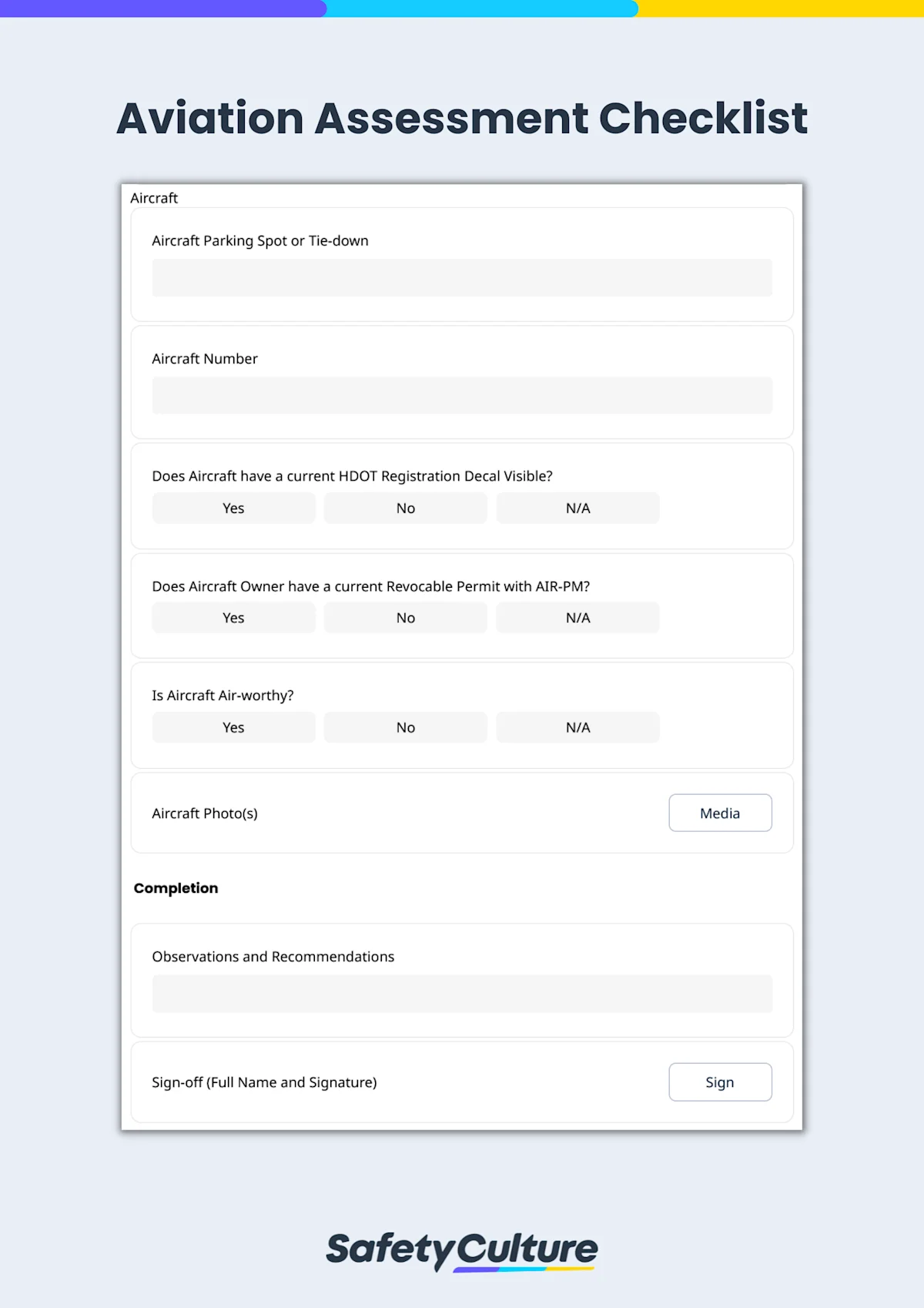924x1308 pixels.
Task: Open Media uploader for Aircraft Photo(s)
Action: (x=720, y=813)
